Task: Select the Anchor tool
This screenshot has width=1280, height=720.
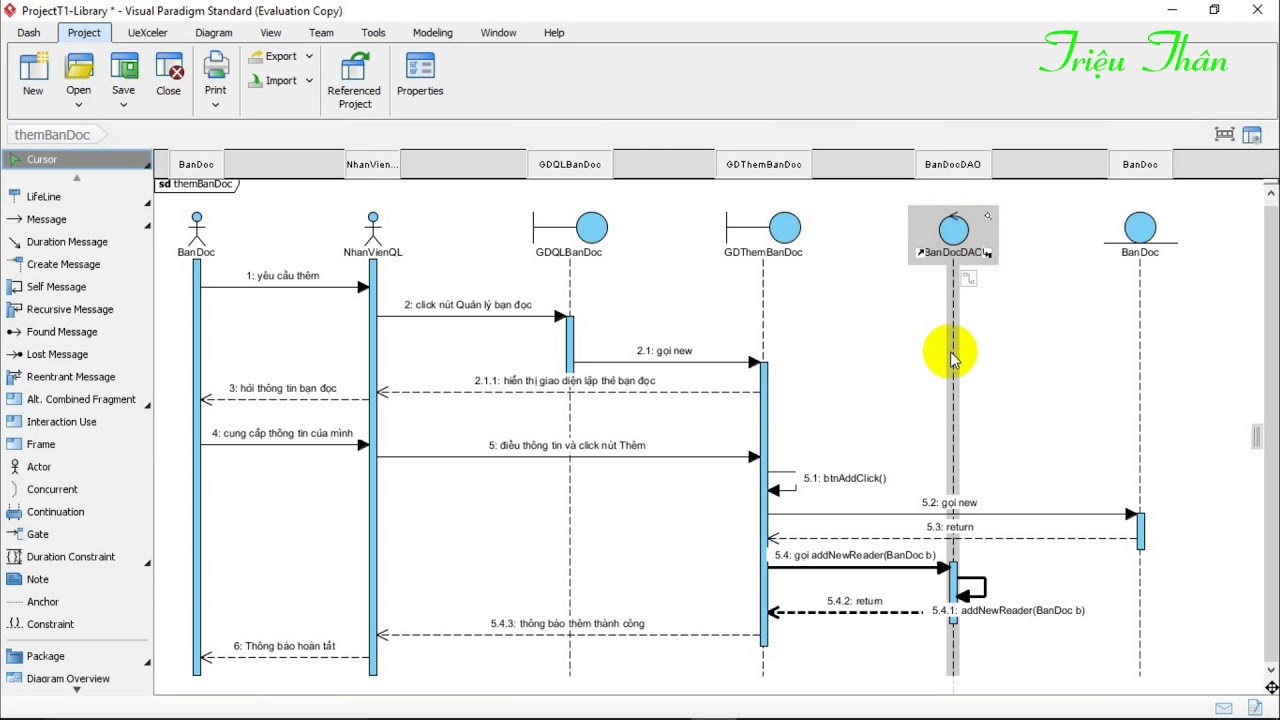Action: coord(43,602)
